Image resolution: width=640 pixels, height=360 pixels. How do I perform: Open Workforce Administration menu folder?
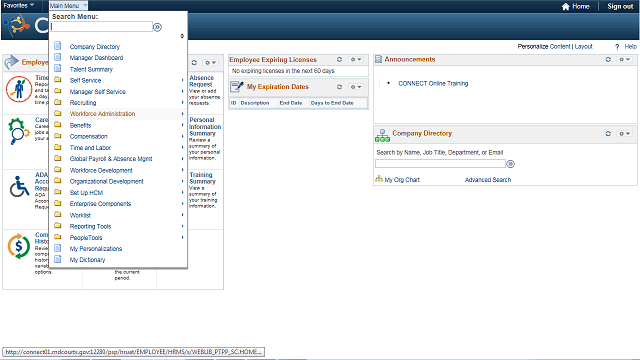(x=102, y=114)
